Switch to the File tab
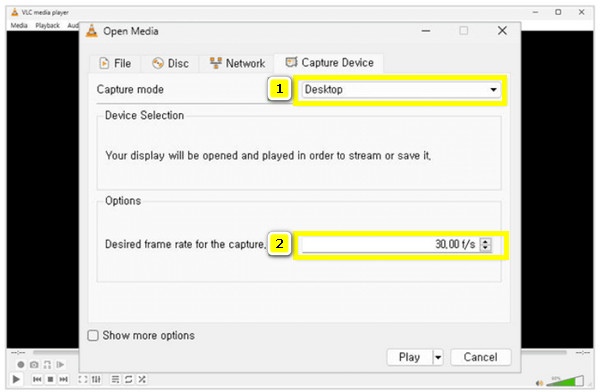The height and width of the screenshot is (392, 600). (115, 63)
